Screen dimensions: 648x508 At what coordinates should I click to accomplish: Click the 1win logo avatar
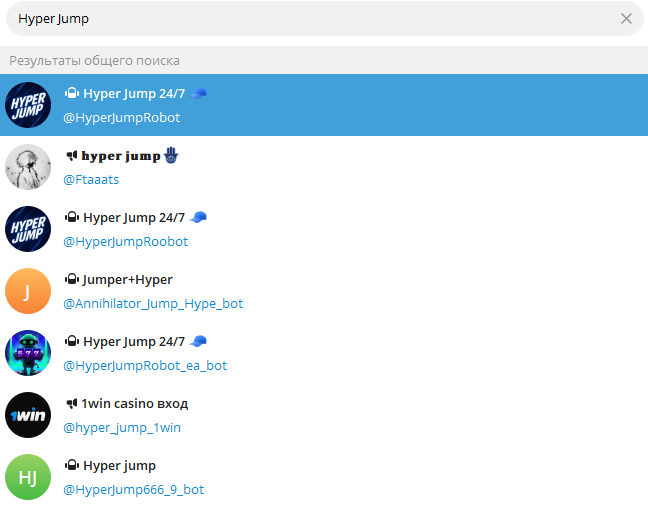point(28,415)
